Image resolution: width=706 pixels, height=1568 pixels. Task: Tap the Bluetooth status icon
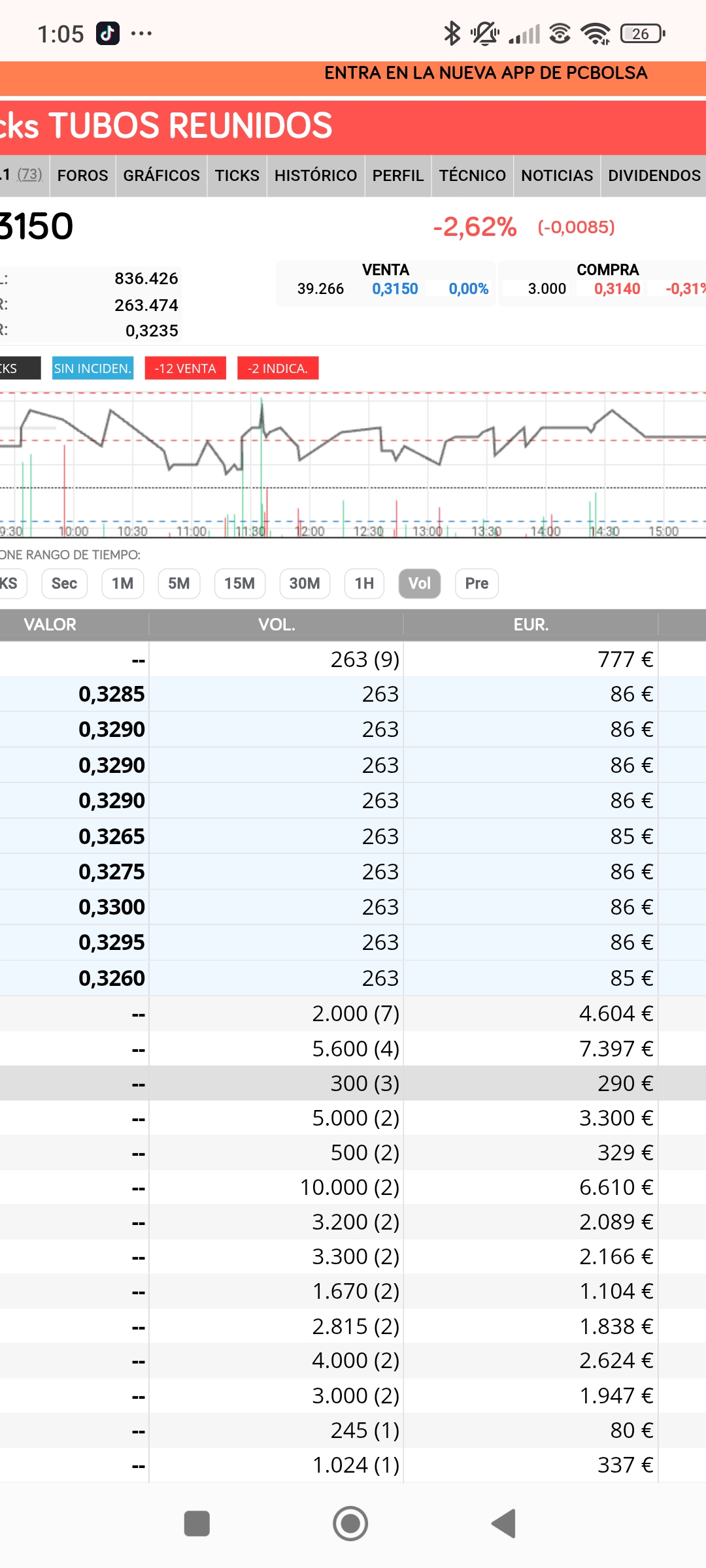(452, 33)
